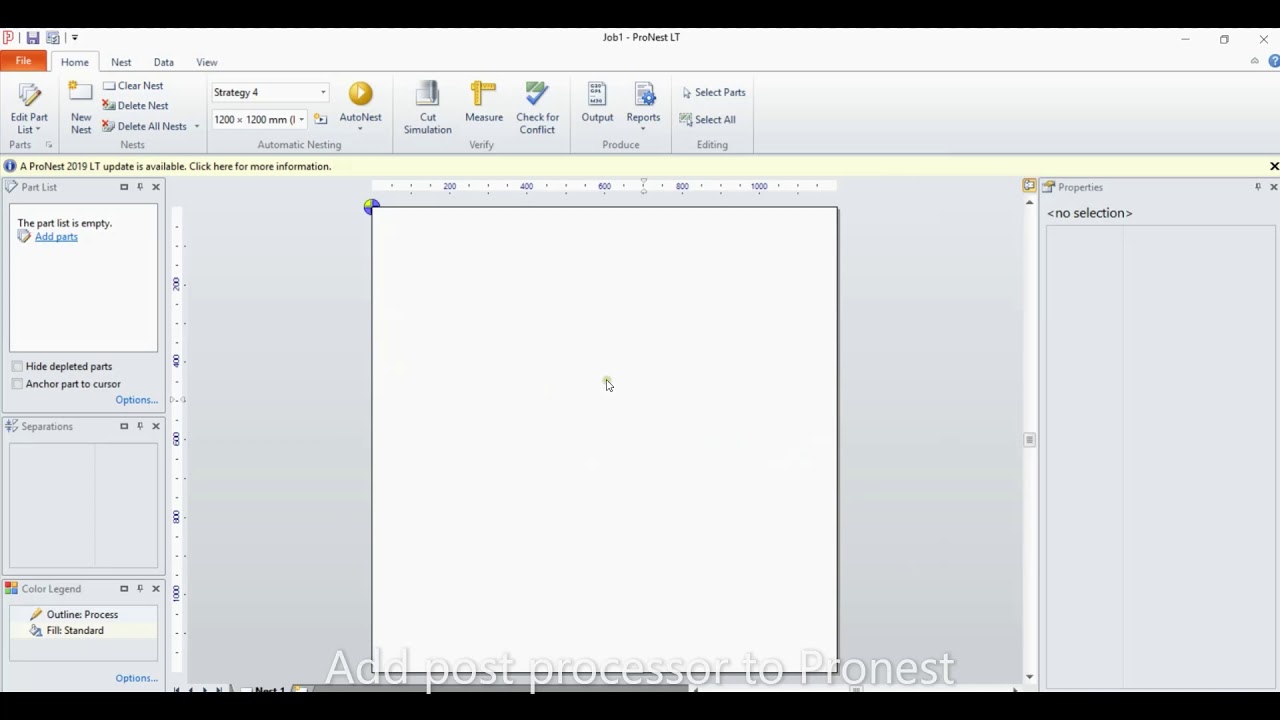Open the Edit Part List tool
Screen dimensions: 1280x720
coord(29,108)
